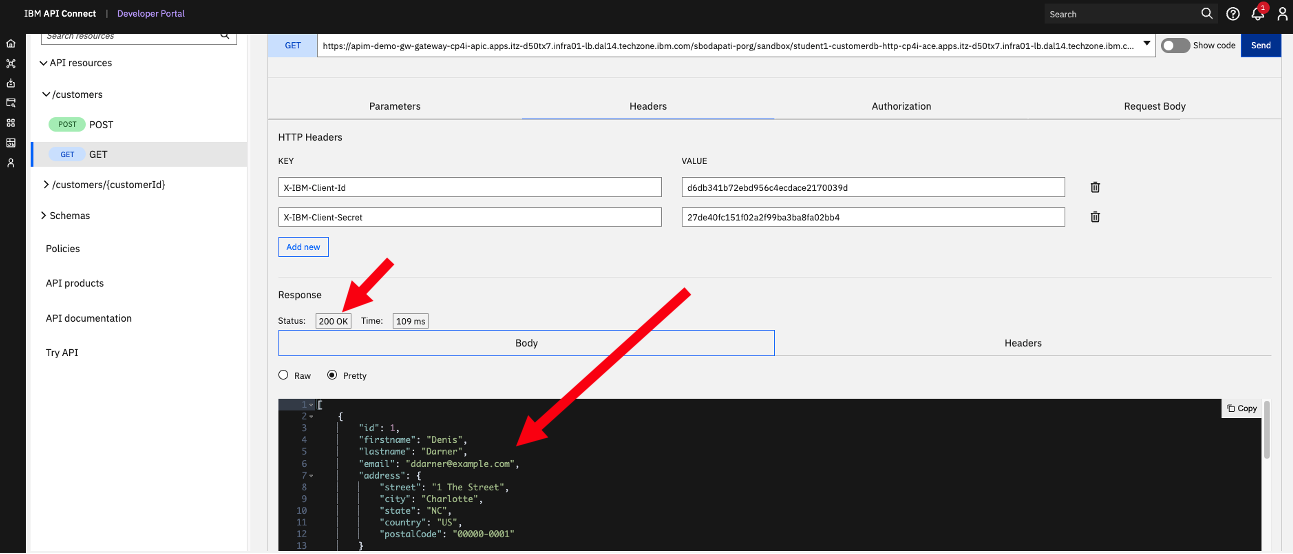1293x554 pixels.
Task: Switch to the Authorization tab
Action: (901, 106)
